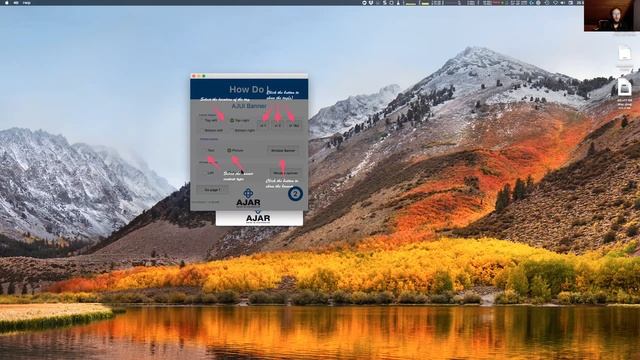Viewport: 640px width, 360px height.
Task: Click the AJAR logo in the gray window
Action: (248, 198)
